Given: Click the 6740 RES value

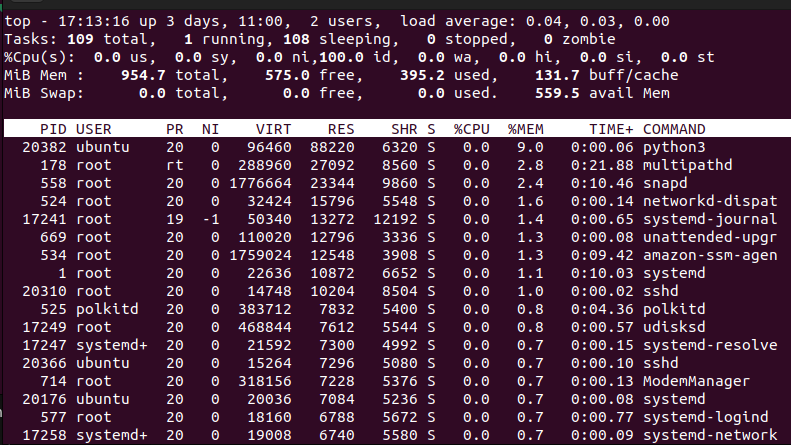Looking at the screenshot, I should pos(336,435).
